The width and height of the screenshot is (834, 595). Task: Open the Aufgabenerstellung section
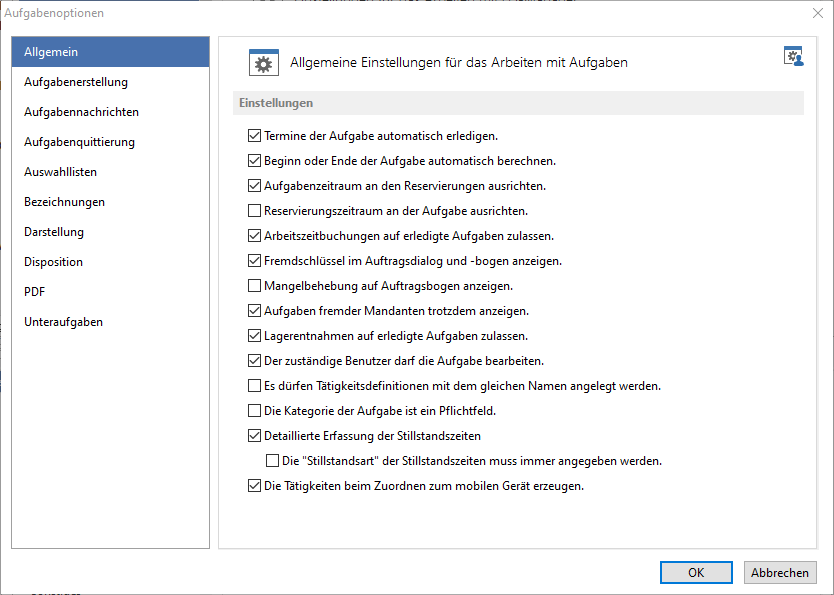(111, 82)
